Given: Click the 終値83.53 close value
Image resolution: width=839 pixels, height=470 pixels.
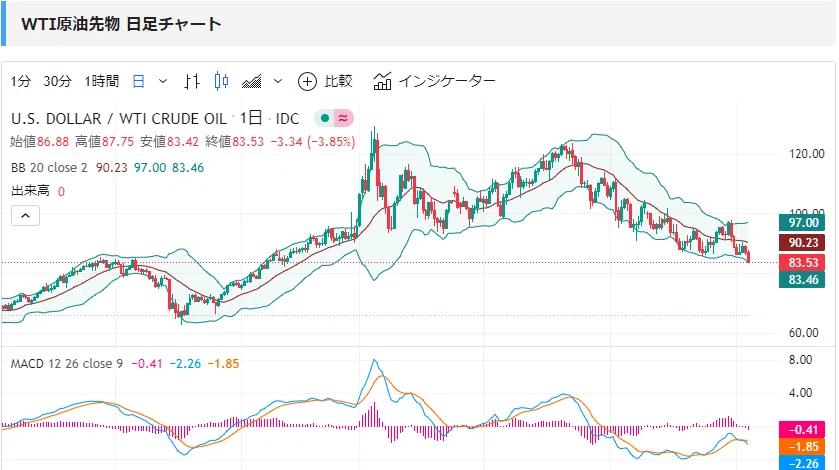Looking at the screenshot, I should [x=235, y=142].
